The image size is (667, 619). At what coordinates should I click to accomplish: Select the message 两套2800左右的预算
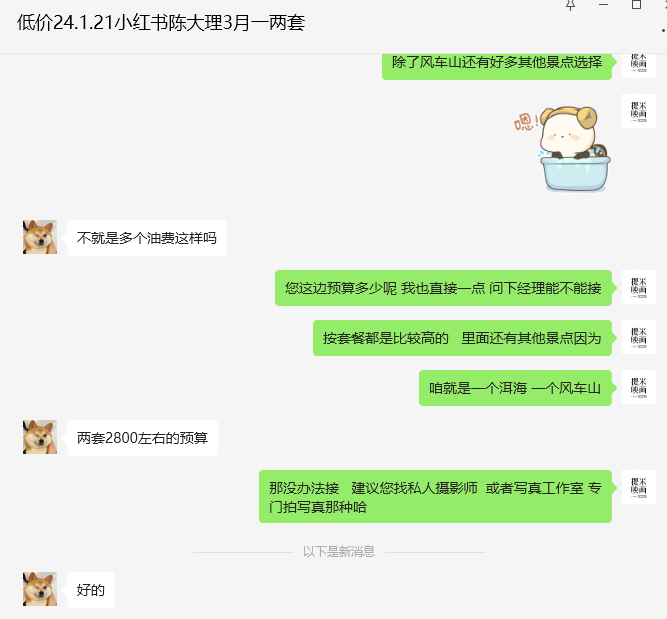143,438
